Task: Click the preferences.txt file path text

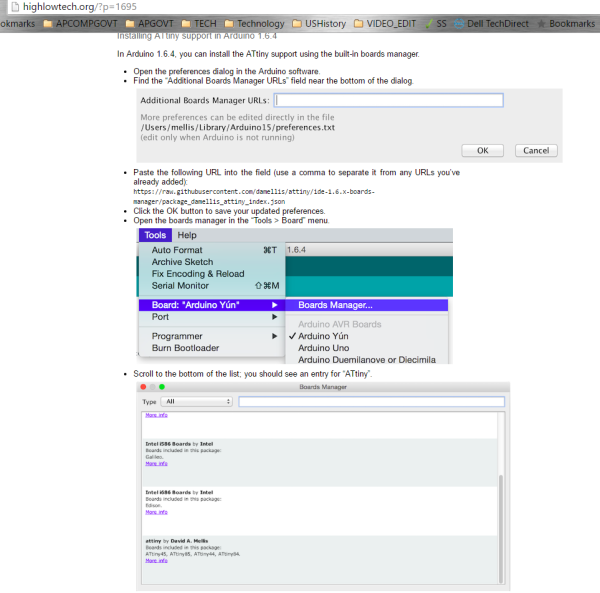Action: pyautogui.click(x=238, y=127)
